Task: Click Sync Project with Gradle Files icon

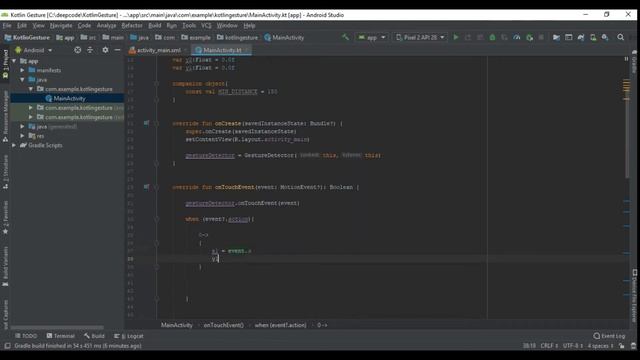Action: tap(581, 37)
